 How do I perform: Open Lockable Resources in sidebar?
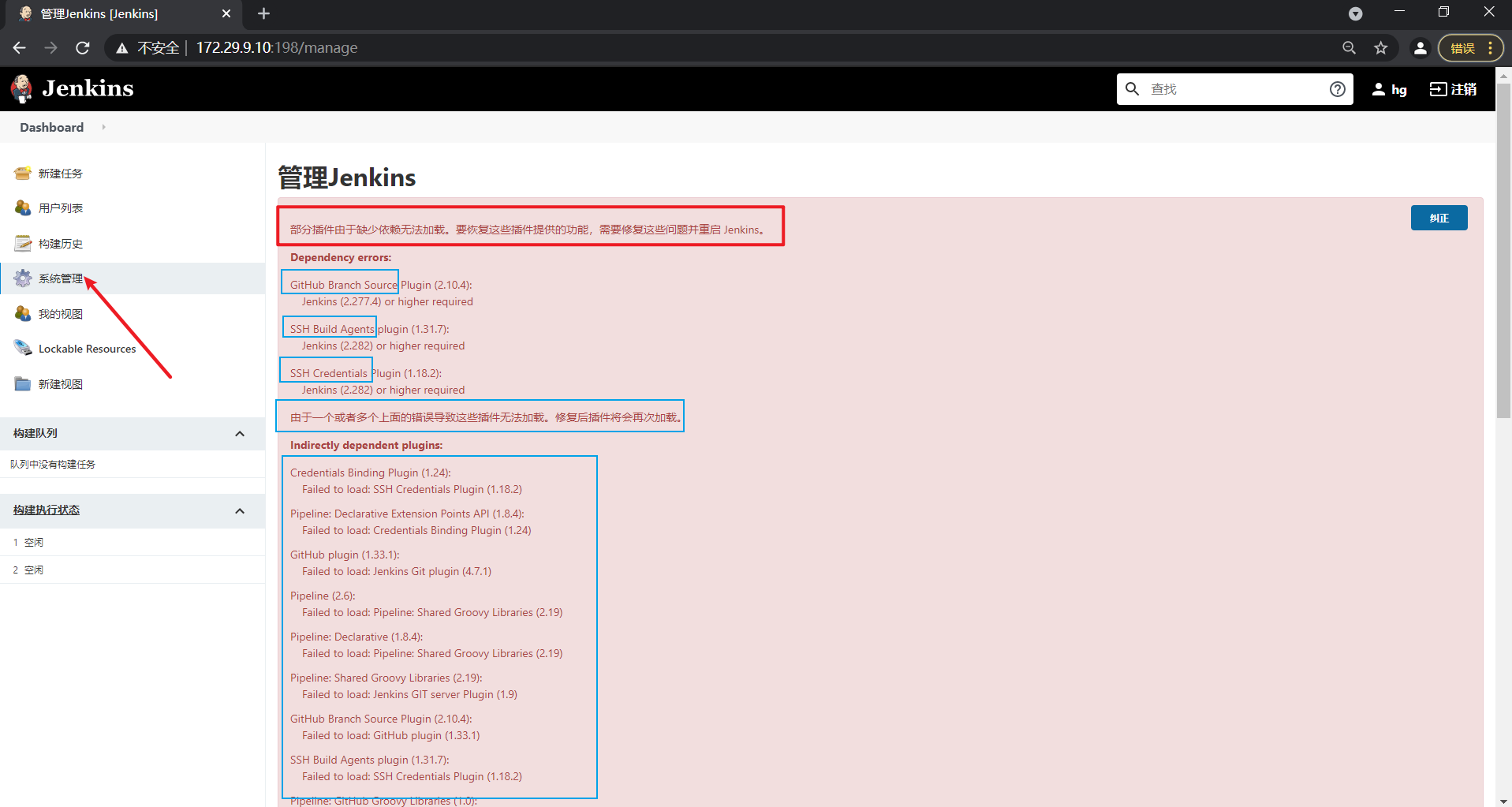87,349
